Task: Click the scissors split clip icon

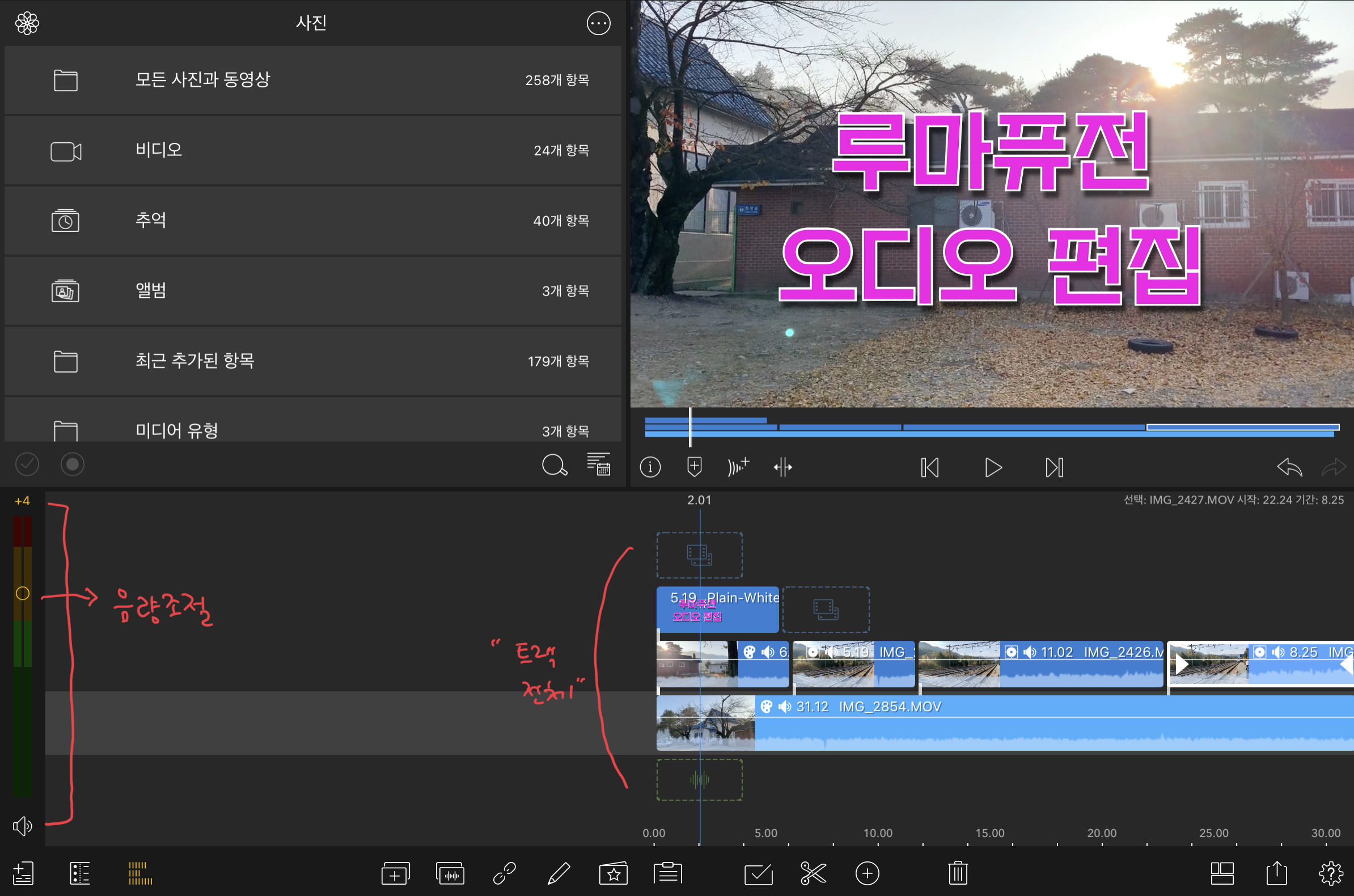Action: 813,873
